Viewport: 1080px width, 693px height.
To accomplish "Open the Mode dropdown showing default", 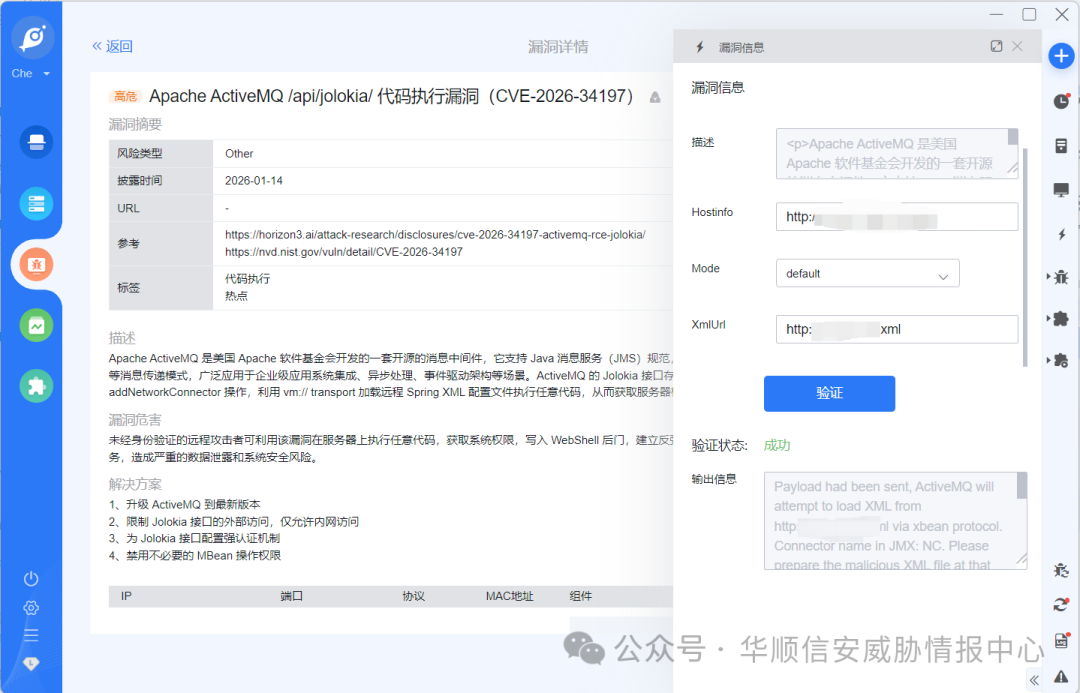I will pyautogui.click(x=867, y=273).
